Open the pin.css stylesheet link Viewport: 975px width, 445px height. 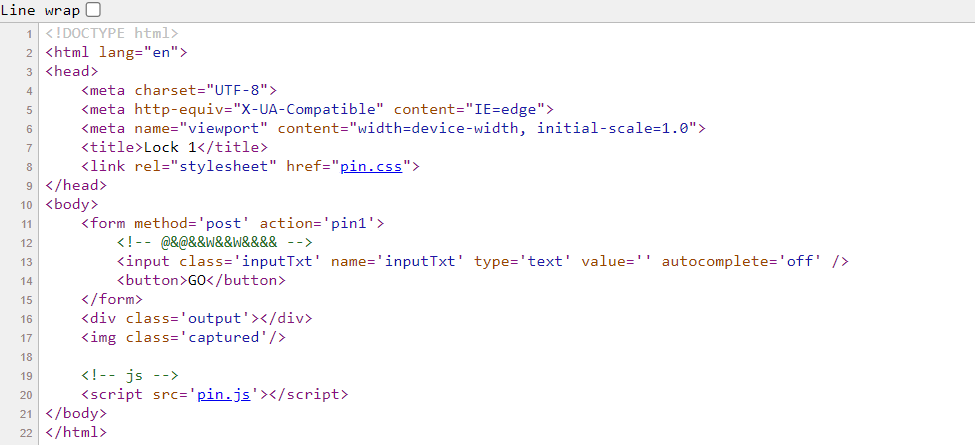[371, 166]
